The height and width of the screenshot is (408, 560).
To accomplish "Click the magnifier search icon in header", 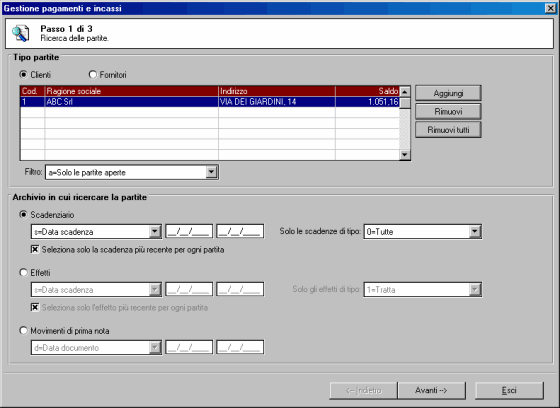I will [20, 33].
